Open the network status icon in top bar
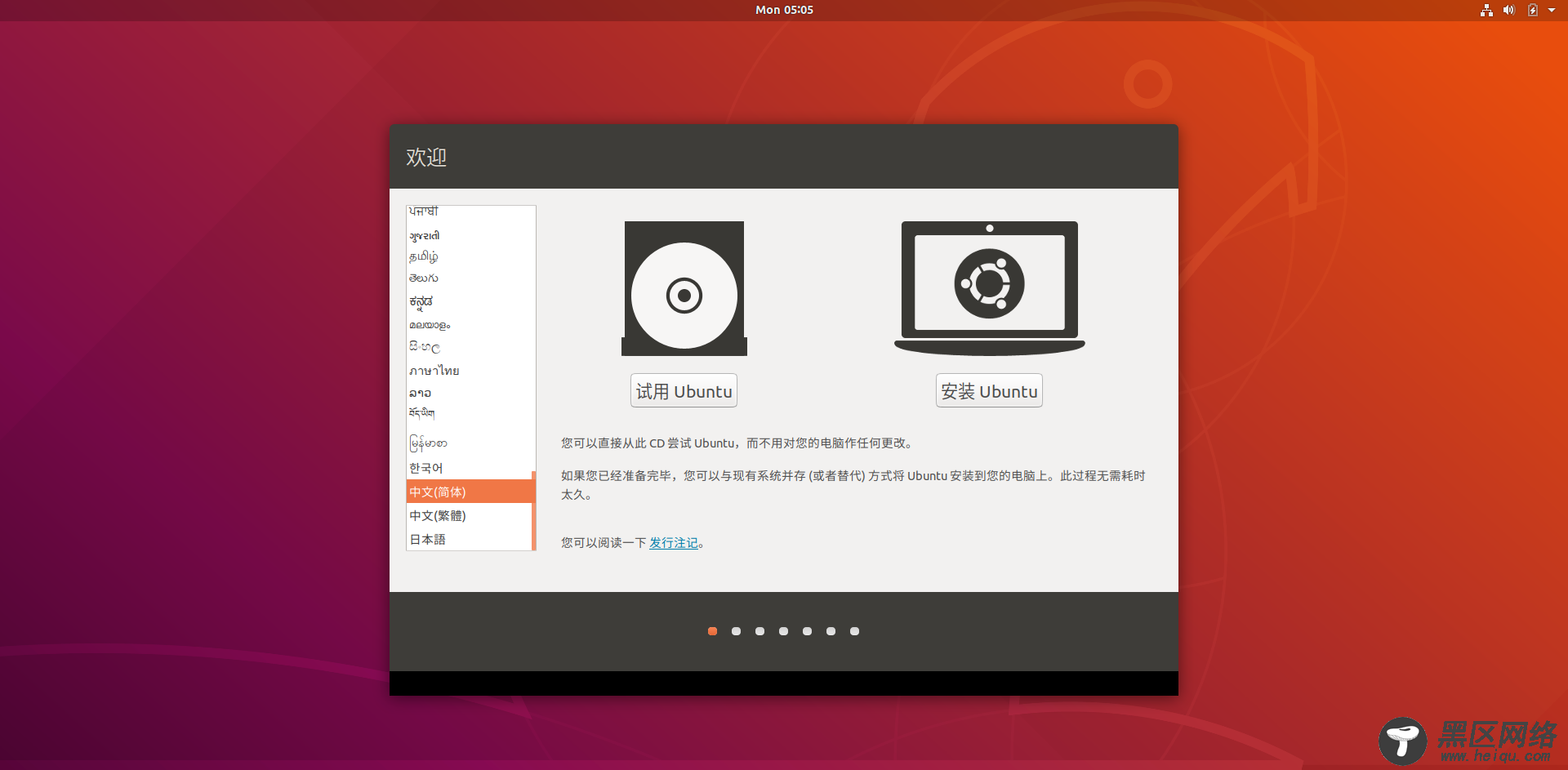The width and height of the screenshot is (1568, 770). click(x=1486, y=10)
